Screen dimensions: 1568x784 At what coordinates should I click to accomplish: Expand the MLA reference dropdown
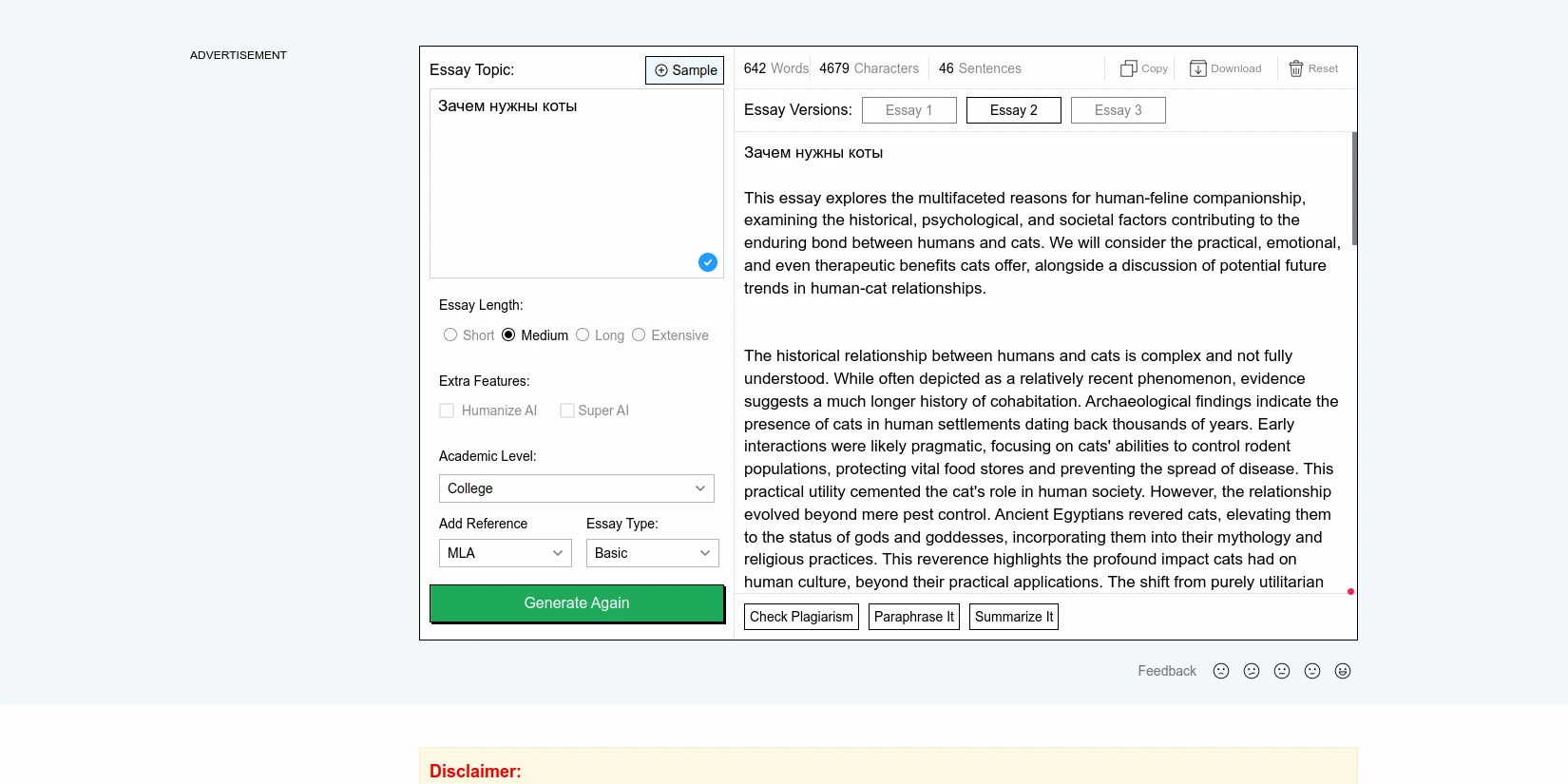coord(505,553)
